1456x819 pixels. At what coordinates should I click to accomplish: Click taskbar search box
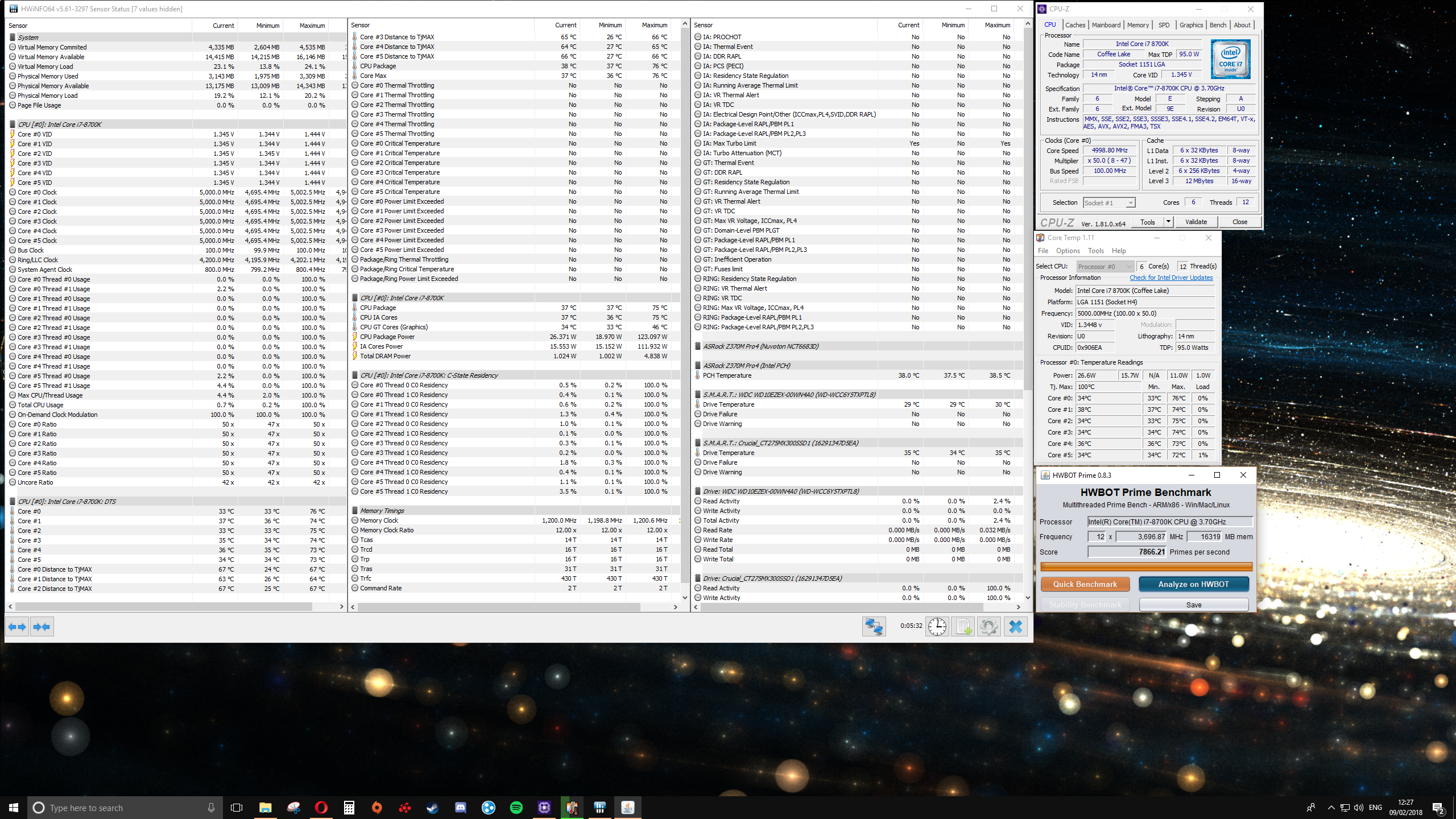tap(126, 808)
